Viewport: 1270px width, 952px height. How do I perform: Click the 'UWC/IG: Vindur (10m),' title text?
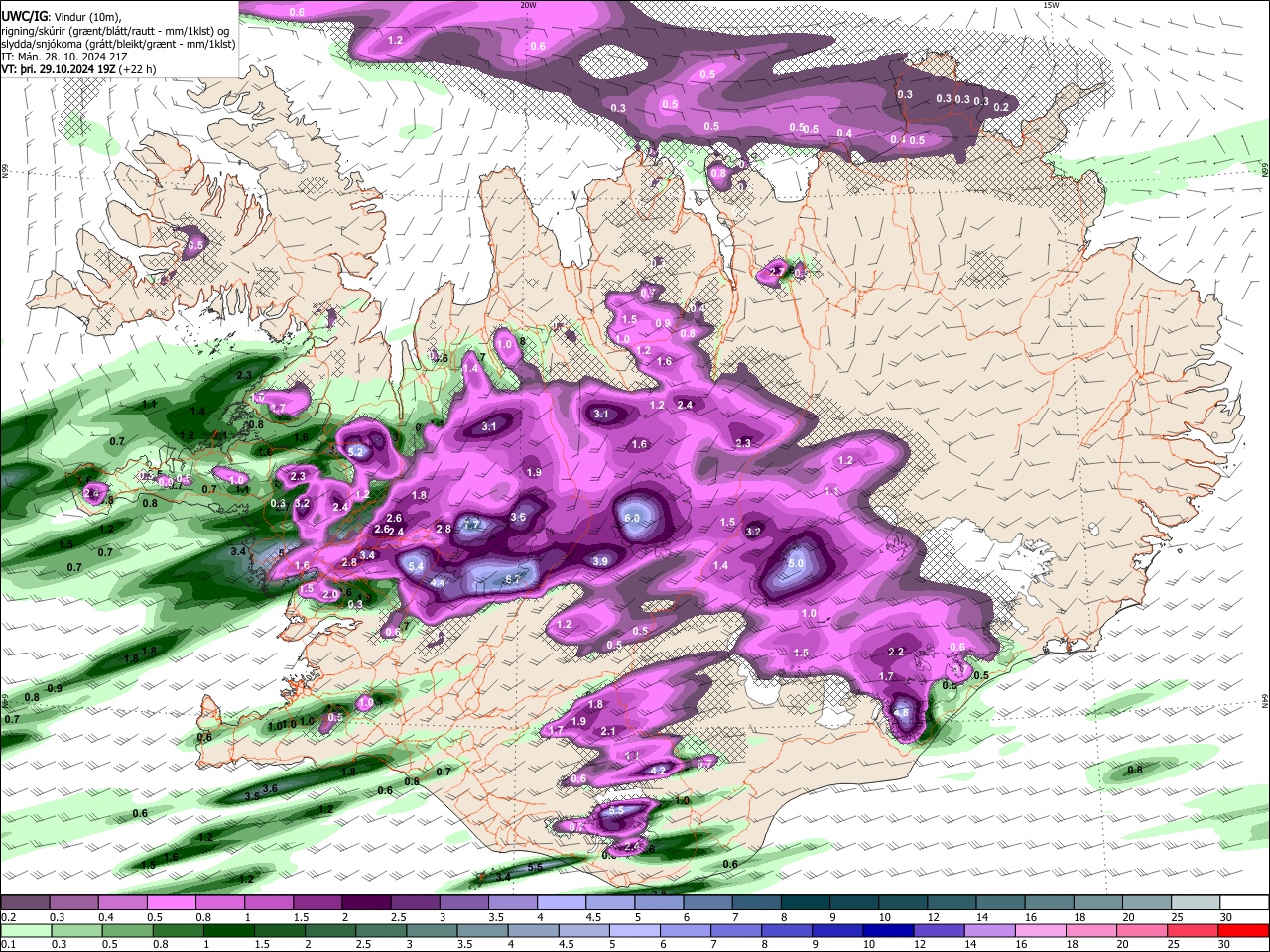[x=61, y=17]
